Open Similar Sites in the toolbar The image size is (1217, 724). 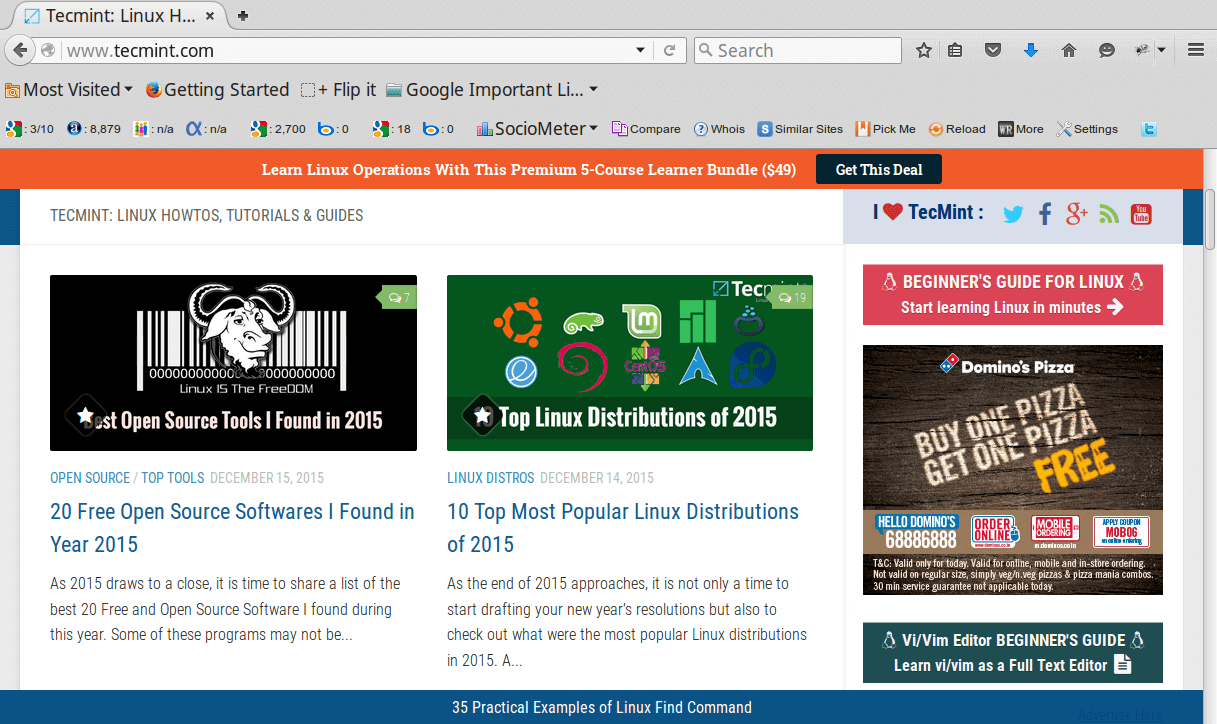tap(800, 129)
